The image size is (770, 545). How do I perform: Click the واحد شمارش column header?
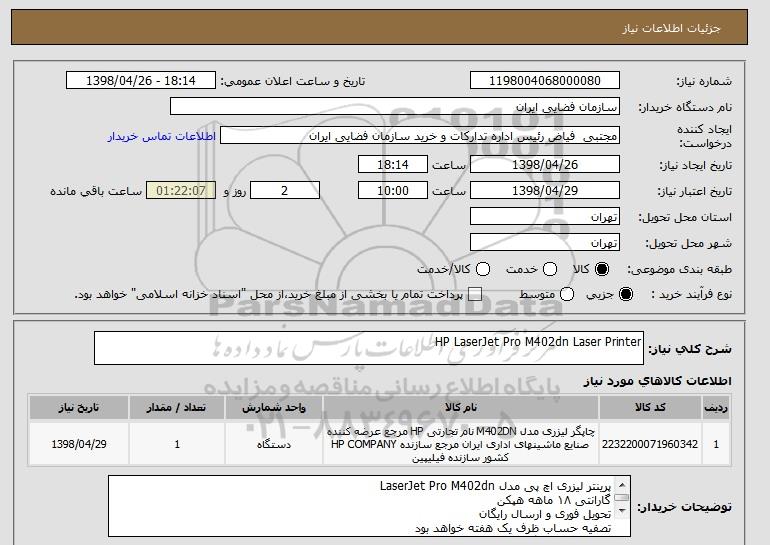click(274, 408)
